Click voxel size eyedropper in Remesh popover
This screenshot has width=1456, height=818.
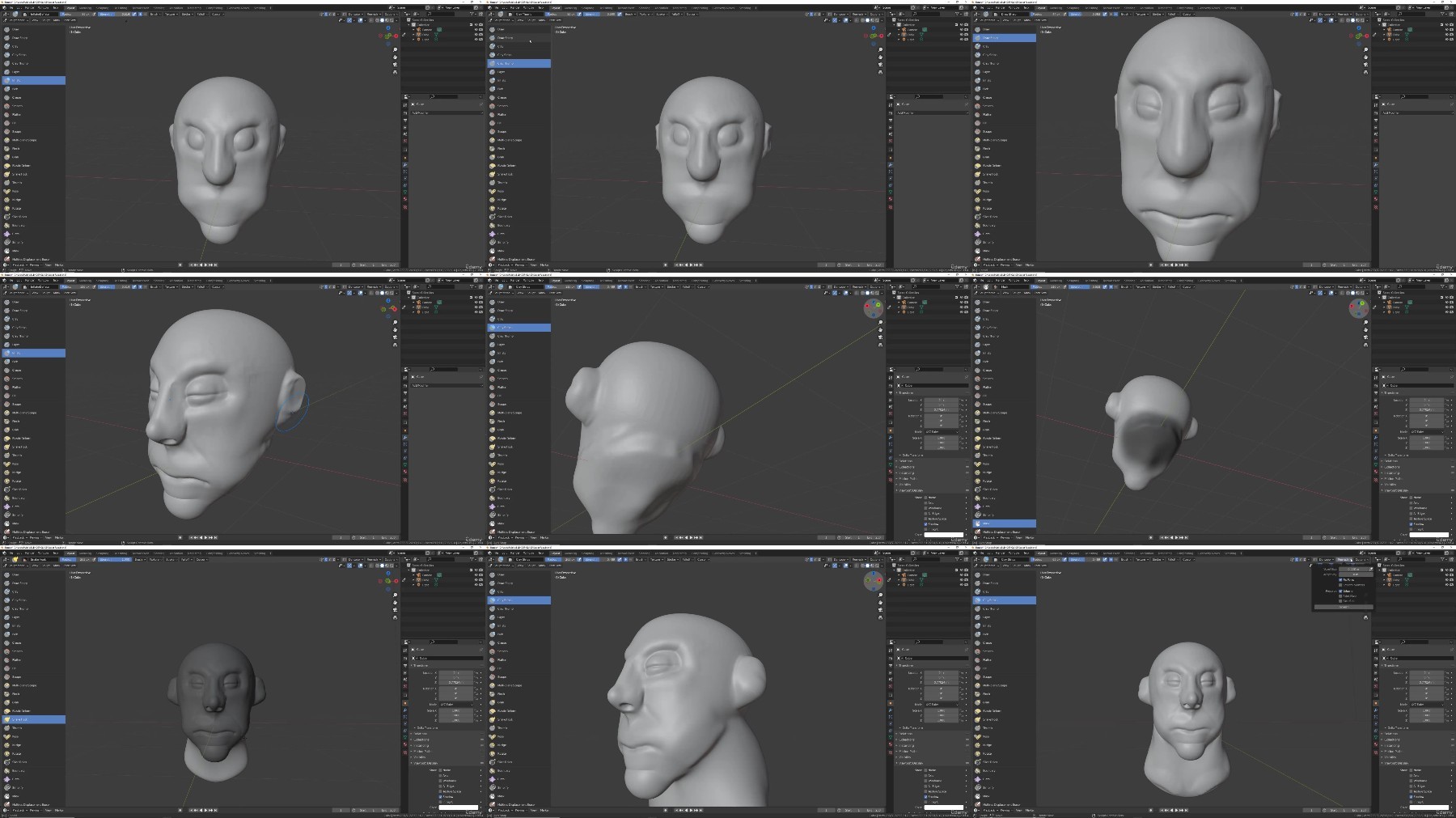[x=1371, y=569]
